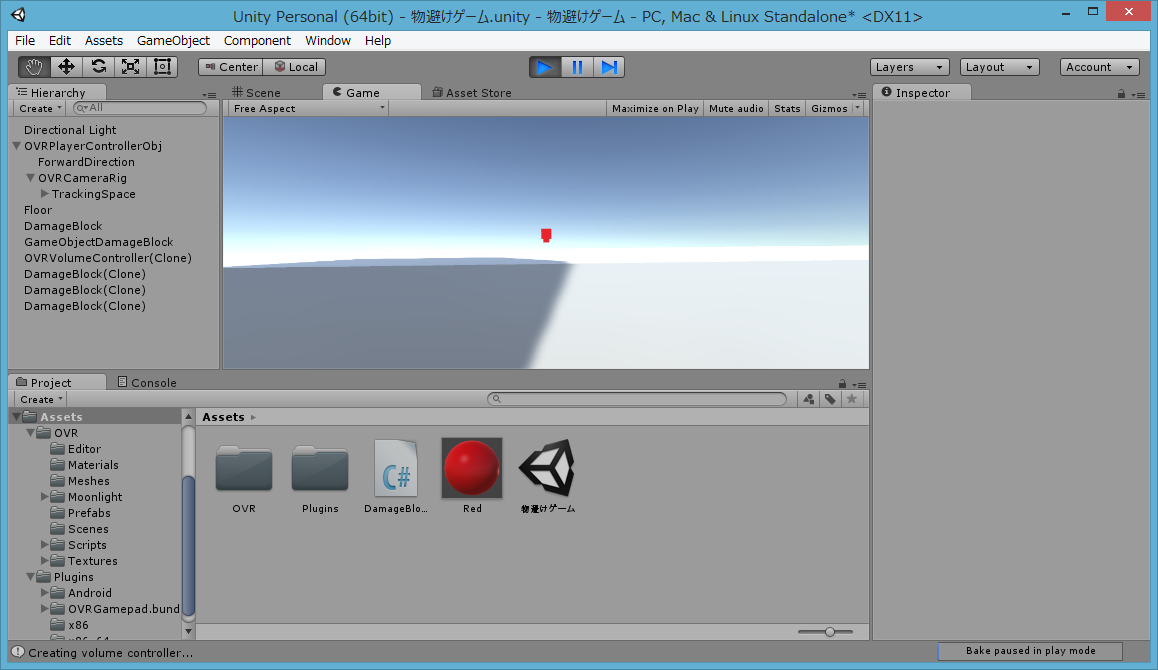Viewport: 1158px width, 670px height.
Task: Select GameObjectDamageBlock in Hierarchy
Action: click(98, 242)
